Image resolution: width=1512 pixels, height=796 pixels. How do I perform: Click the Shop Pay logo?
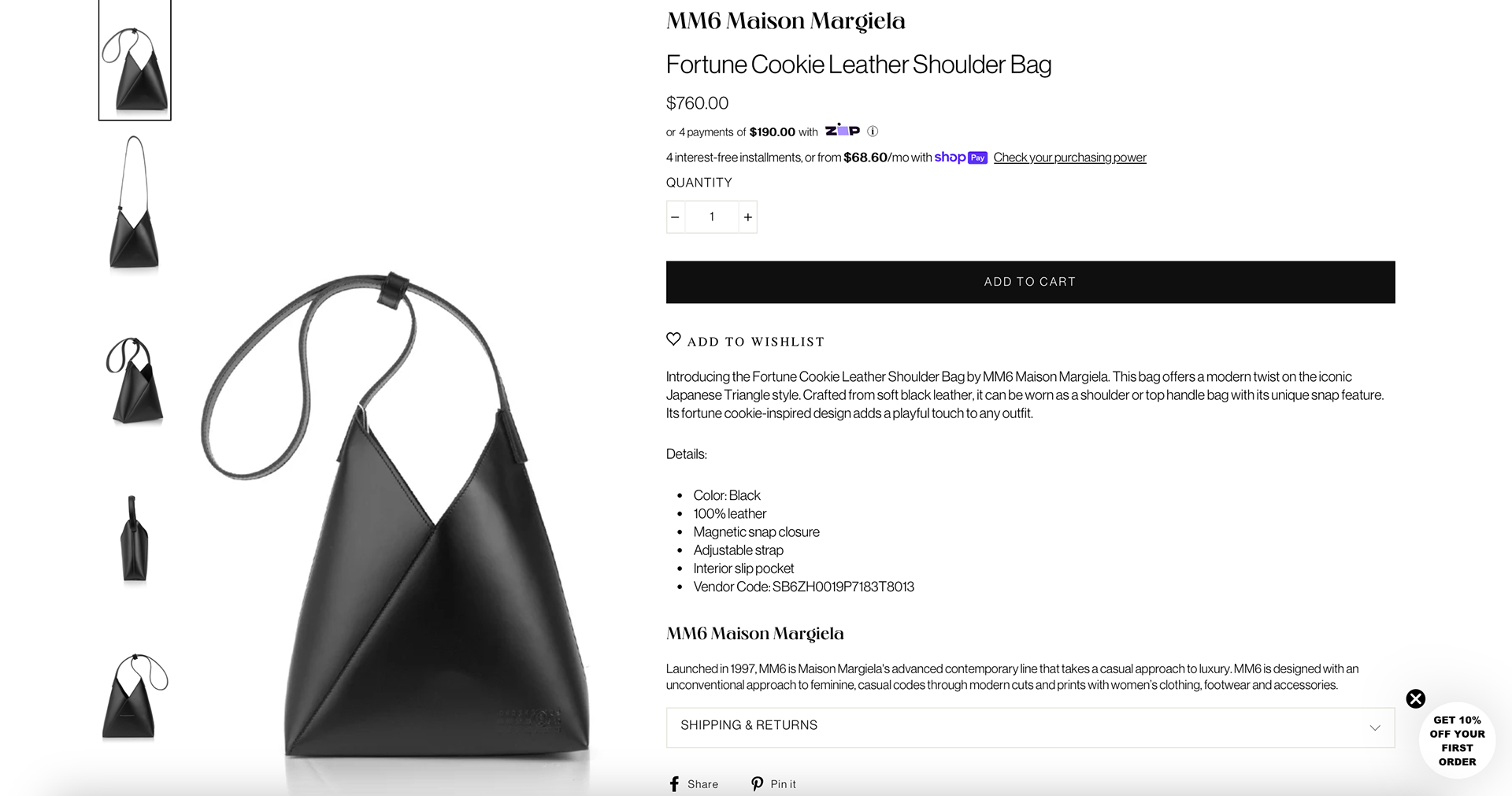click(961, 157)
